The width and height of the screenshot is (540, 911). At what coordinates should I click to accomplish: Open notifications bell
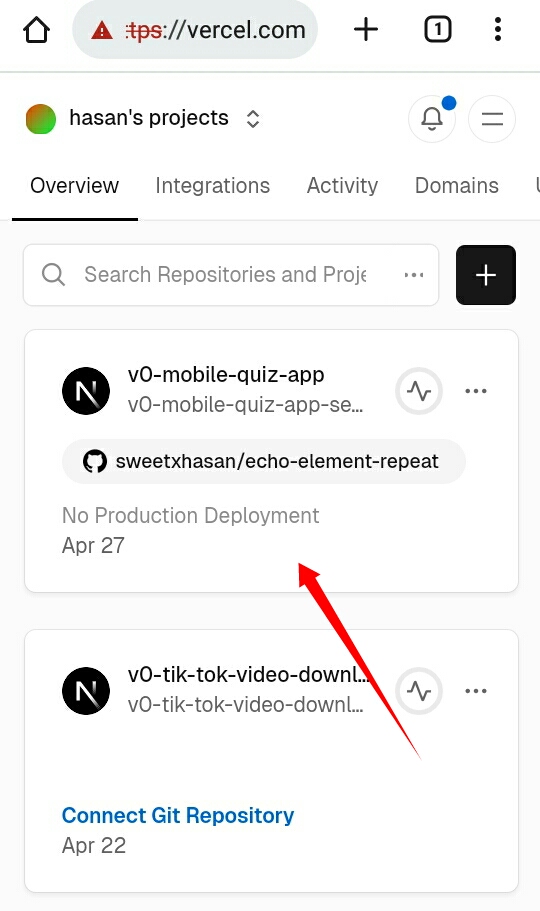[x=432, y=119]
